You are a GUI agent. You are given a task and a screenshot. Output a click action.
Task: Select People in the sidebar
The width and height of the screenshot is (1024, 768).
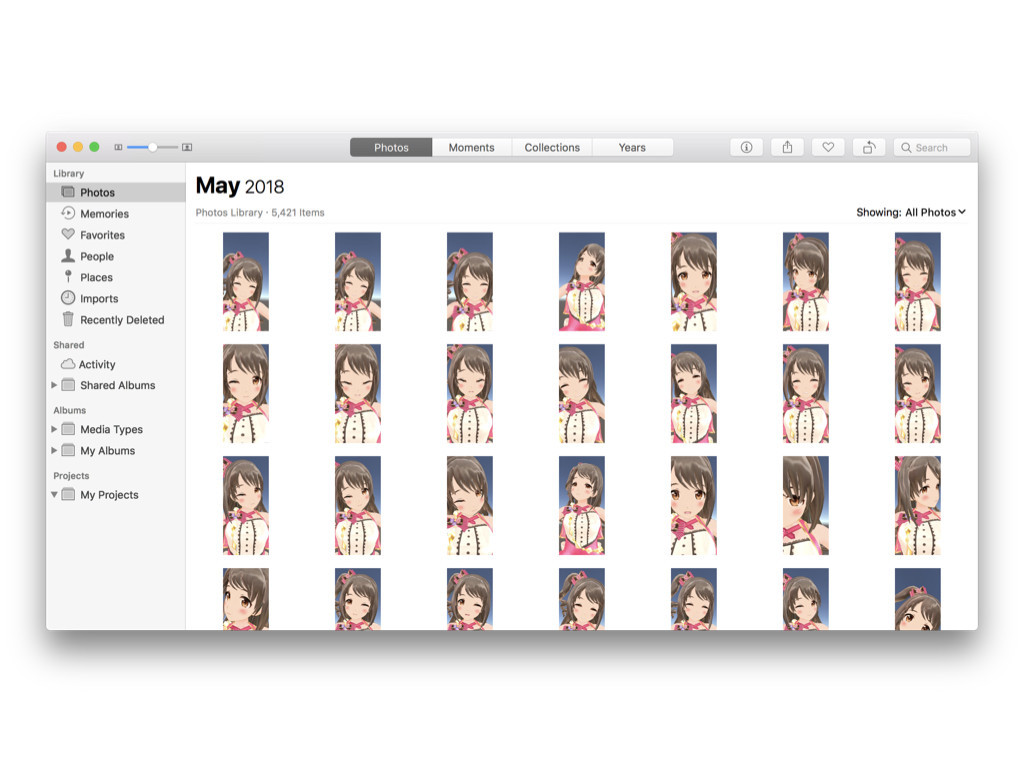click(97, 257)
